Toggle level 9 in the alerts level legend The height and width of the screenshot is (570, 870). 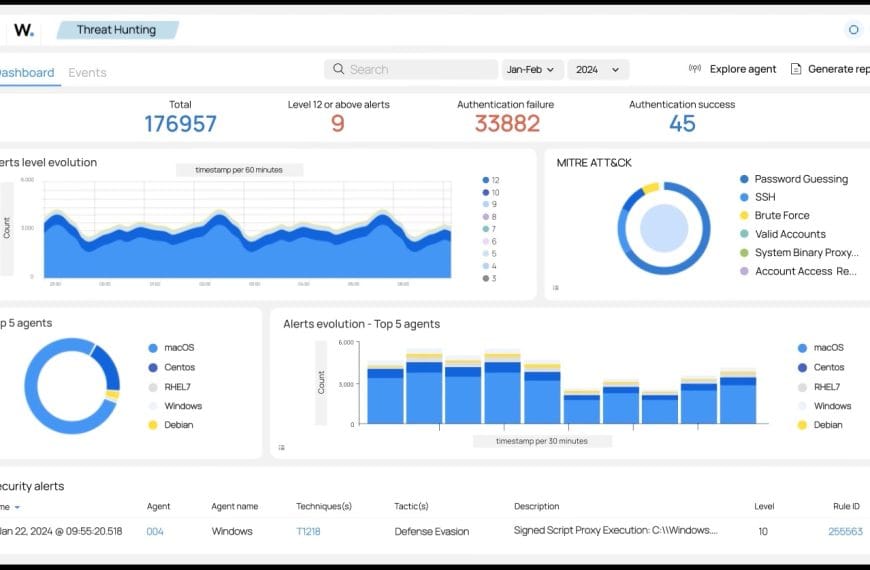pyautogui.click(x=490, y=204)
